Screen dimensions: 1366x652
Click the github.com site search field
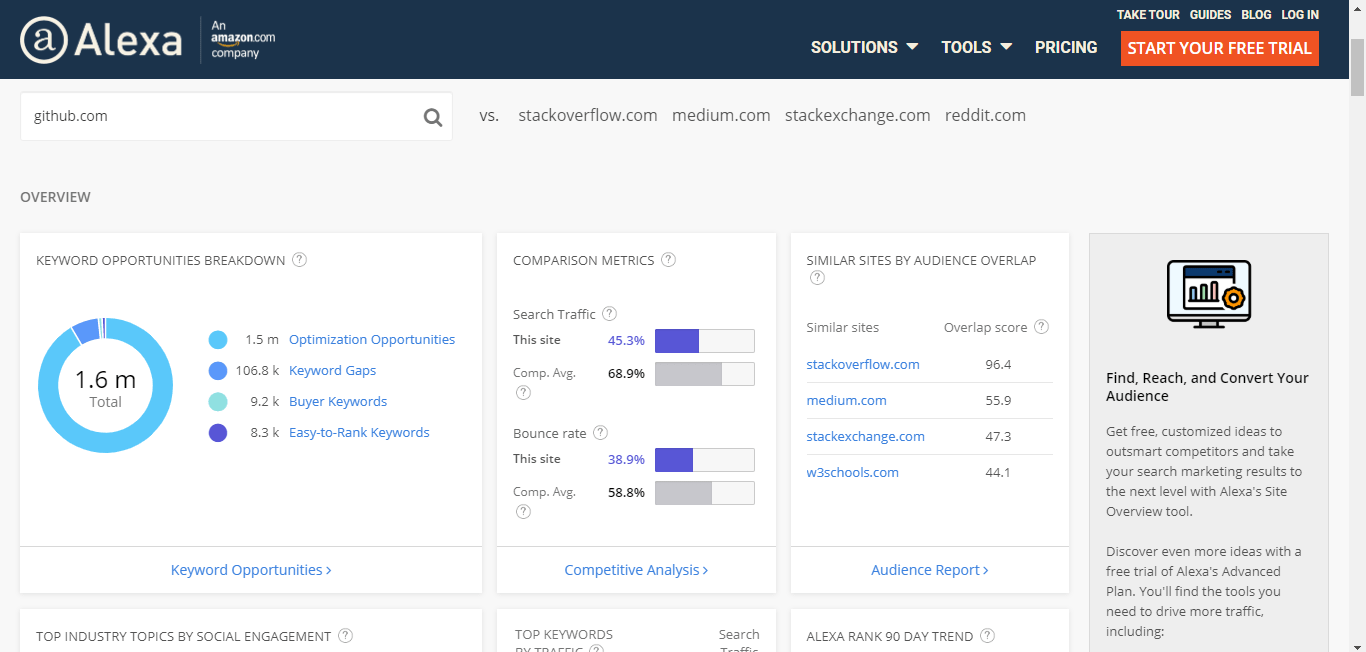[x=220, y=117]
